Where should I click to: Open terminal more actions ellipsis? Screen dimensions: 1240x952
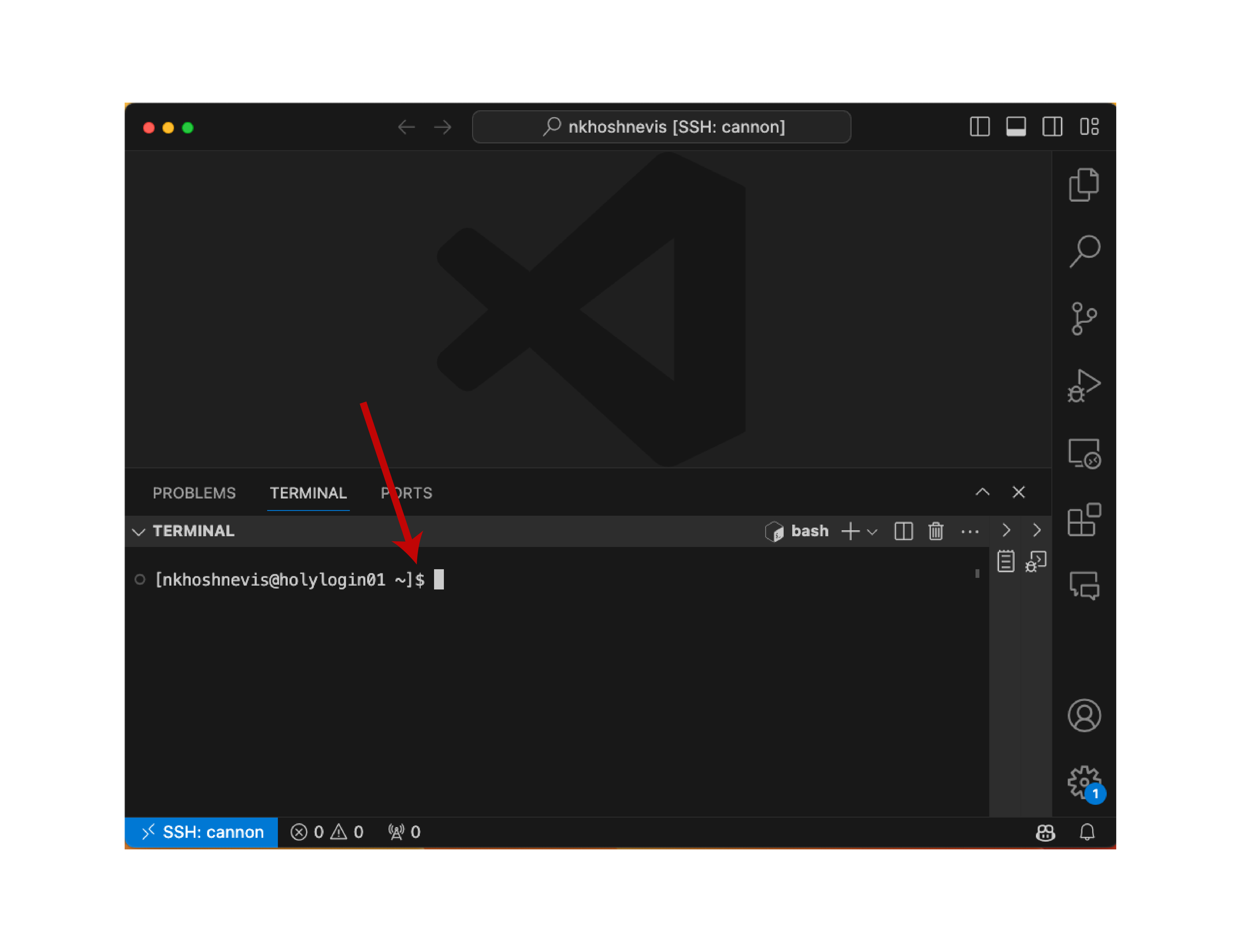(970, 531)
